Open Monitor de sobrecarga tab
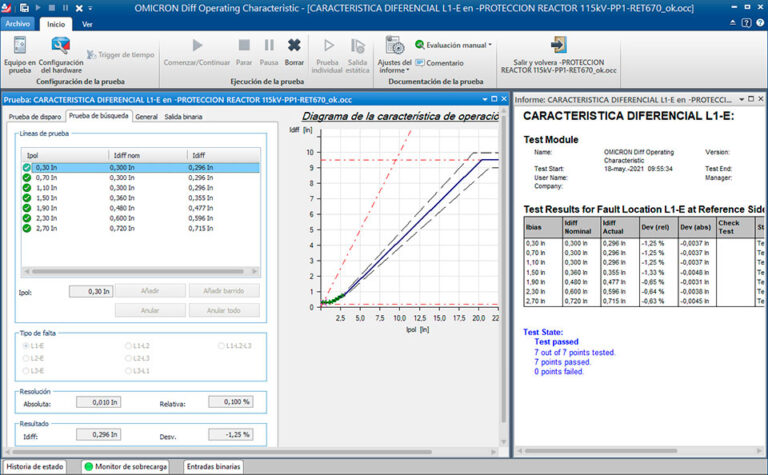 [x=126, y=467]
